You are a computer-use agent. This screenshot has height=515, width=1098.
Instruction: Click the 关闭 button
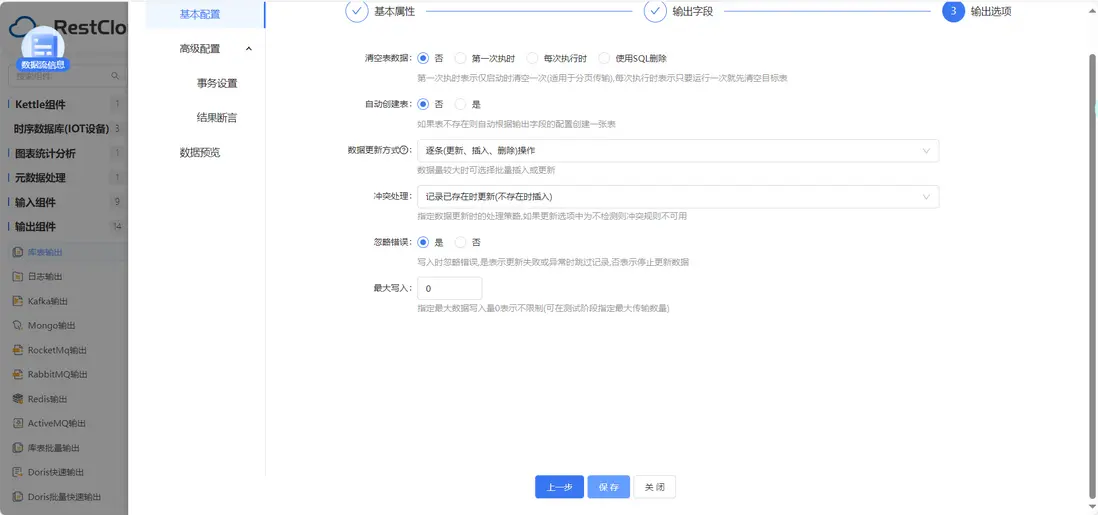point(655,487)
